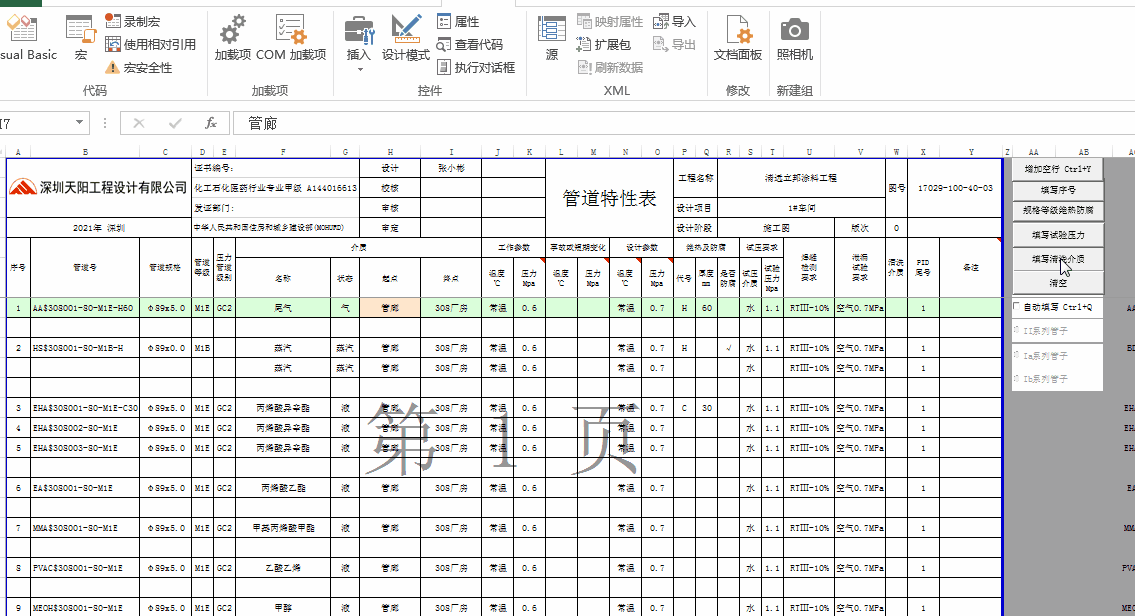Select the 深圳天阳工程设计有限公司 logo cell
This screenshot has height=616, width=1135.
[98, 188]
